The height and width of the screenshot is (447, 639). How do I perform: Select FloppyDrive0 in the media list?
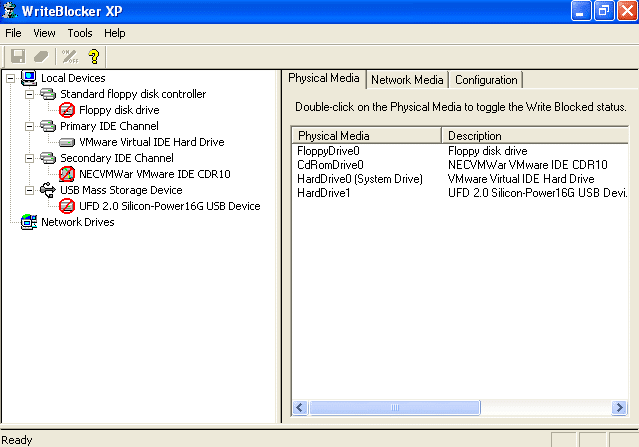(328, 151)
